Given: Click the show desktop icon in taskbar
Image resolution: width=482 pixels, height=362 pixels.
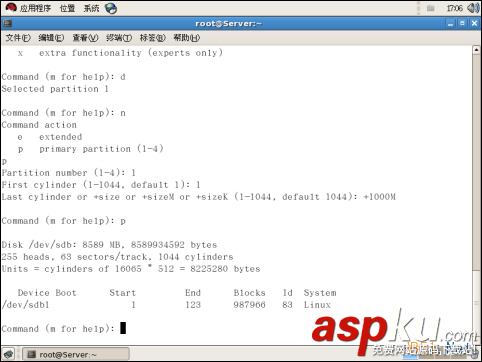Looking at the screenshot, I should pos(8,354).
